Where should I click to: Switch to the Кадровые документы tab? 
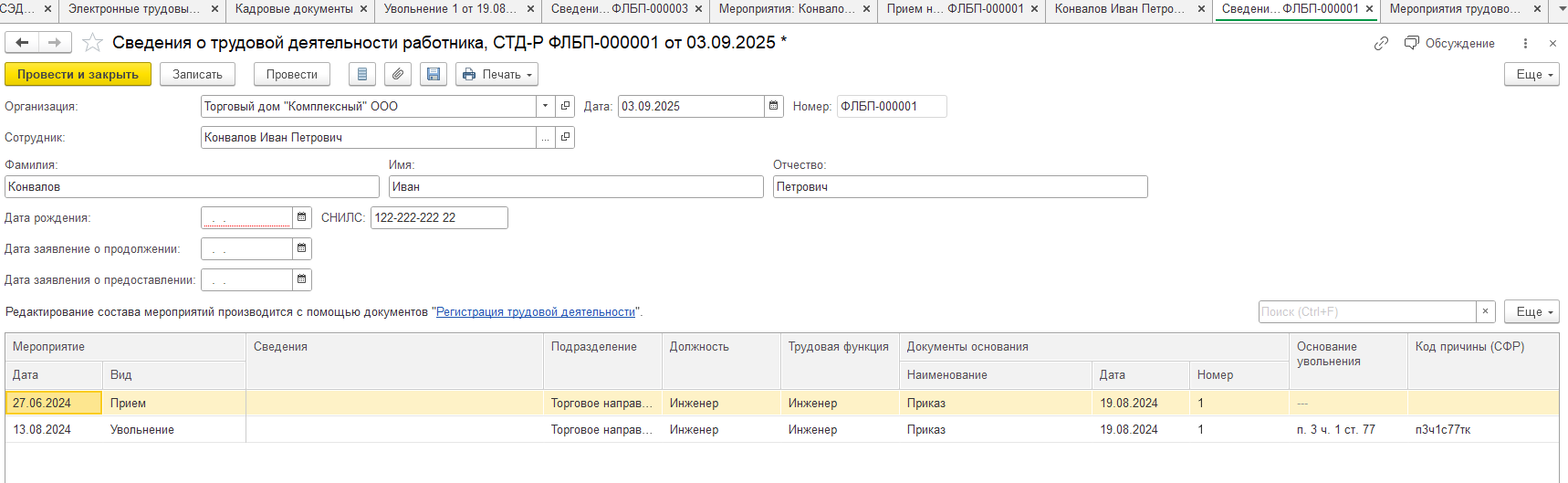(x=294, y=9)
